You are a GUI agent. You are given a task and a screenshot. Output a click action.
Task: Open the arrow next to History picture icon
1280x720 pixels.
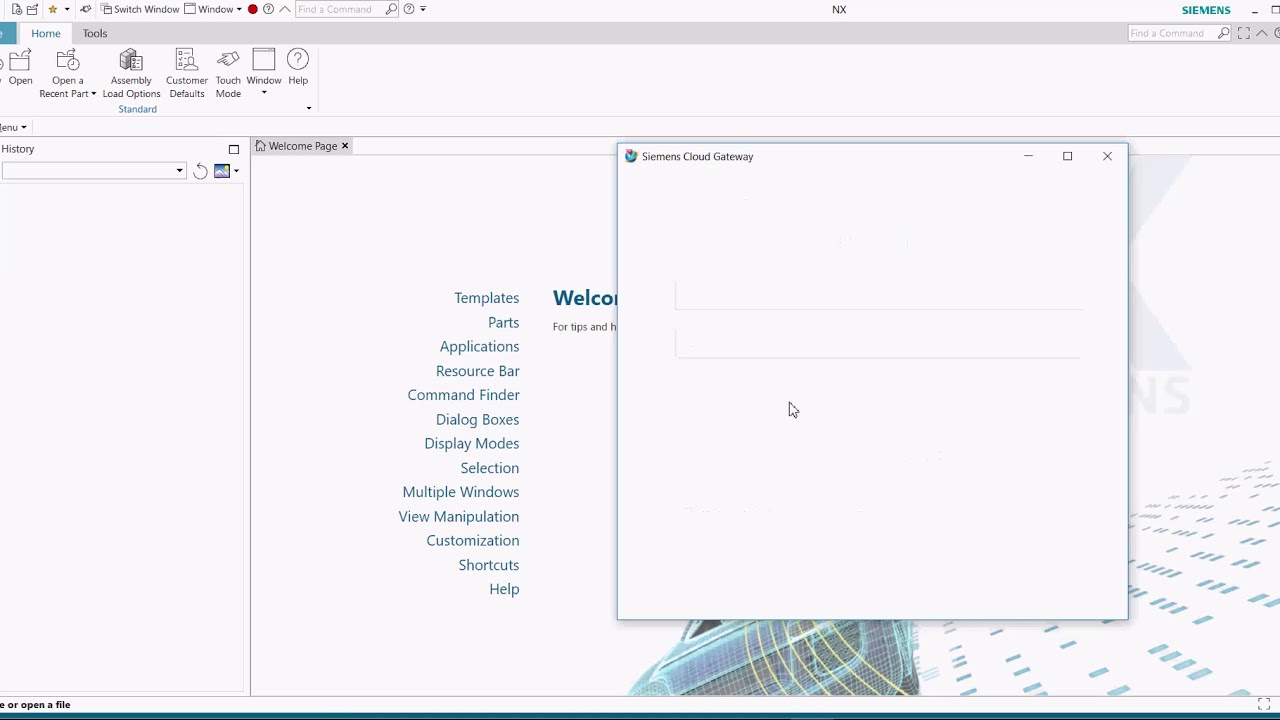[236, 171]
